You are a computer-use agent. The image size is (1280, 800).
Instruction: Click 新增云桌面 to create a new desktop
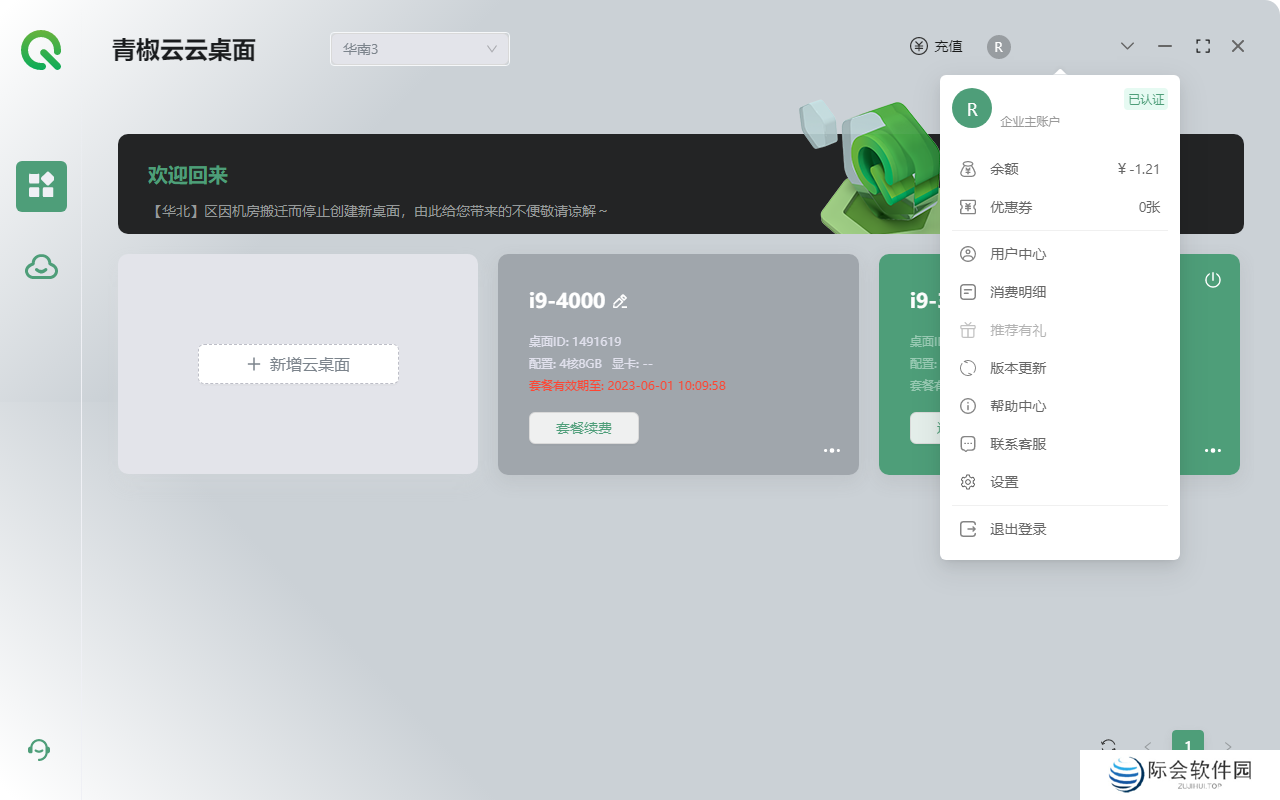[298, 364]
